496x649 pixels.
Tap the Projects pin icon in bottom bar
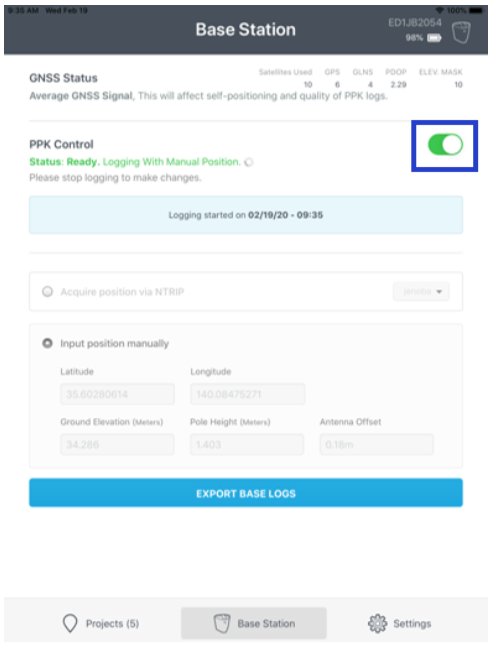70,623
